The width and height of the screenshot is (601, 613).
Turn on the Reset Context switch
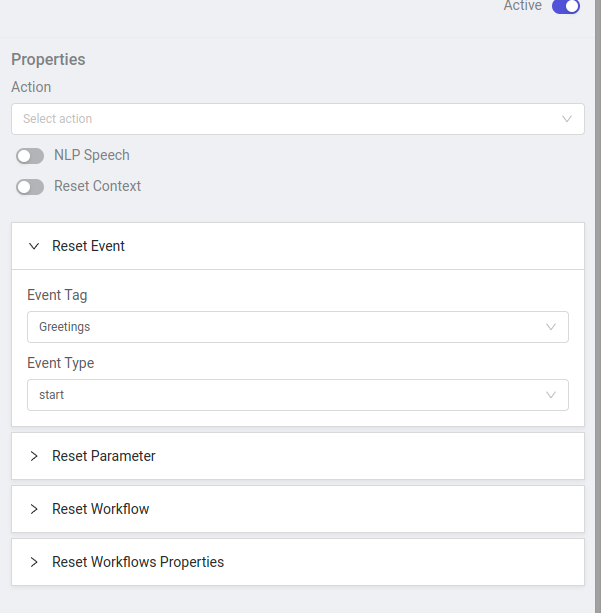(30, 187)
